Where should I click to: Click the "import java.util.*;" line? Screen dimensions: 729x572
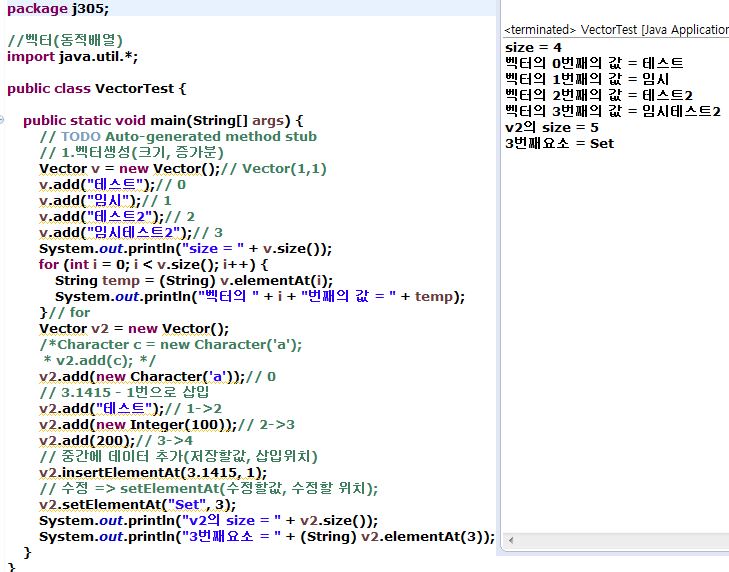73,57
